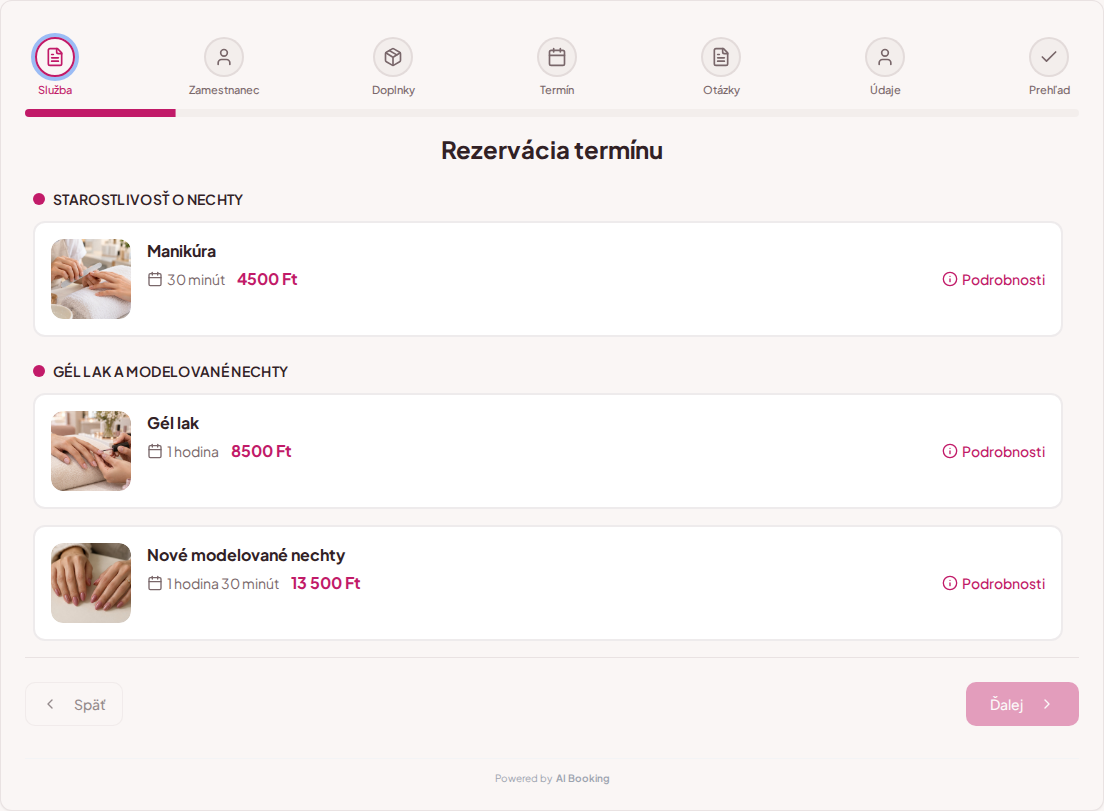This screenshot has width=1104, height=811.
Task: Switch to the Termín step label
Action: pos(557,90)
